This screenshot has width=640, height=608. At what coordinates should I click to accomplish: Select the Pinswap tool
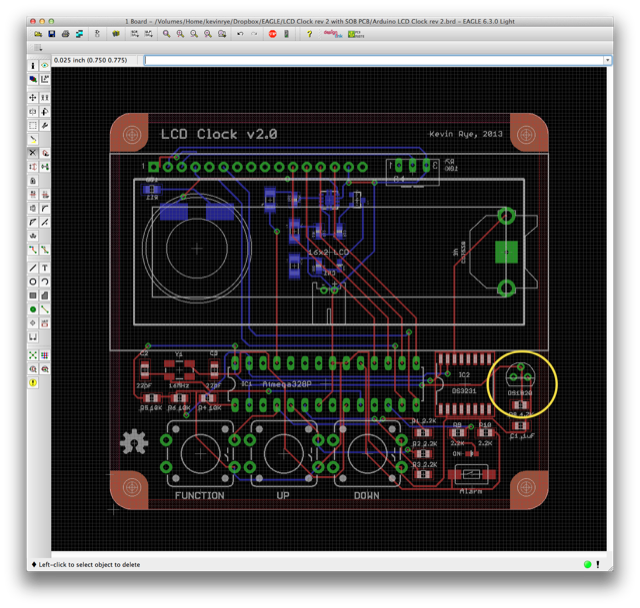33,167
